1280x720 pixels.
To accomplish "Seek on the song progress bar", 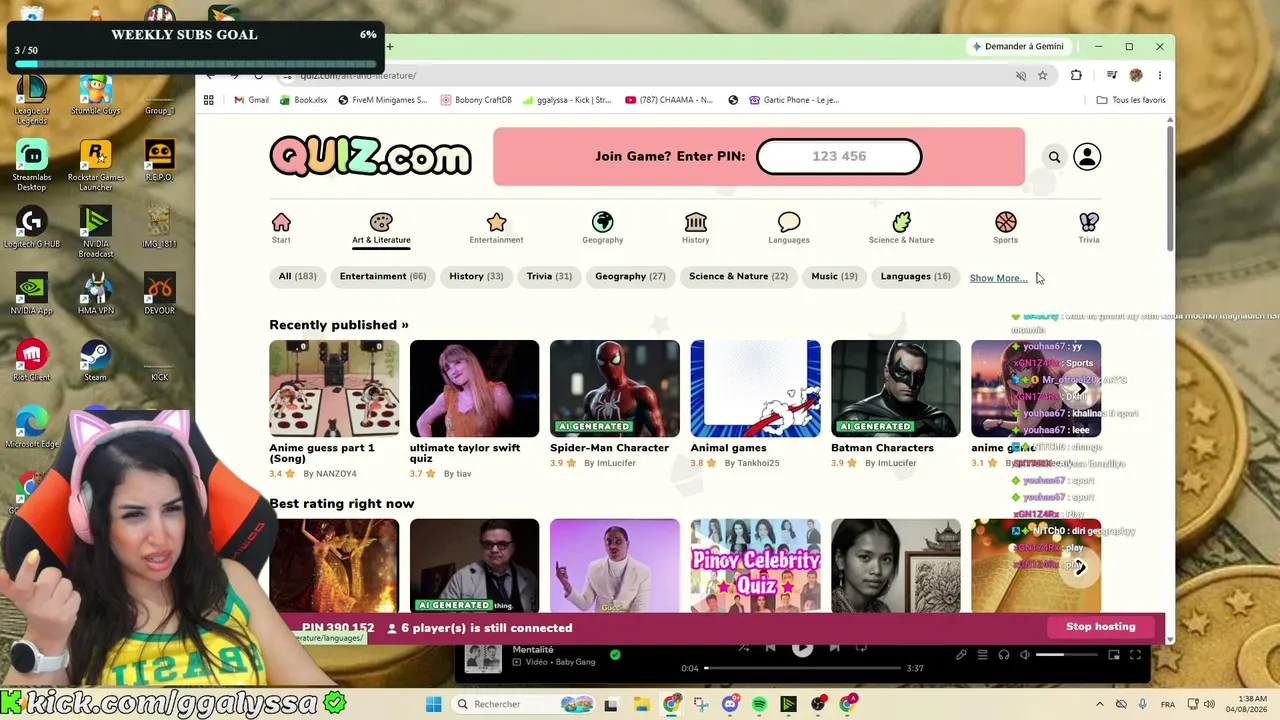I will (803, 668).
